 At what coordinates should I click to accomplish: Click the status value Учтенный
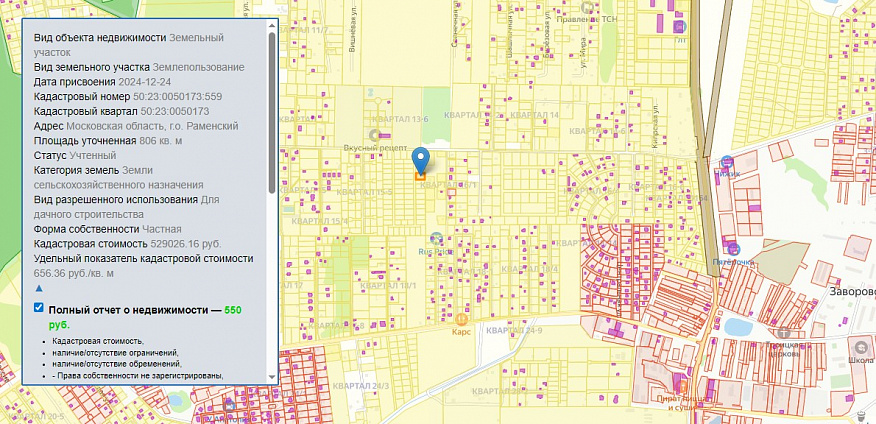pyautogui.click(x=93, y=155)
